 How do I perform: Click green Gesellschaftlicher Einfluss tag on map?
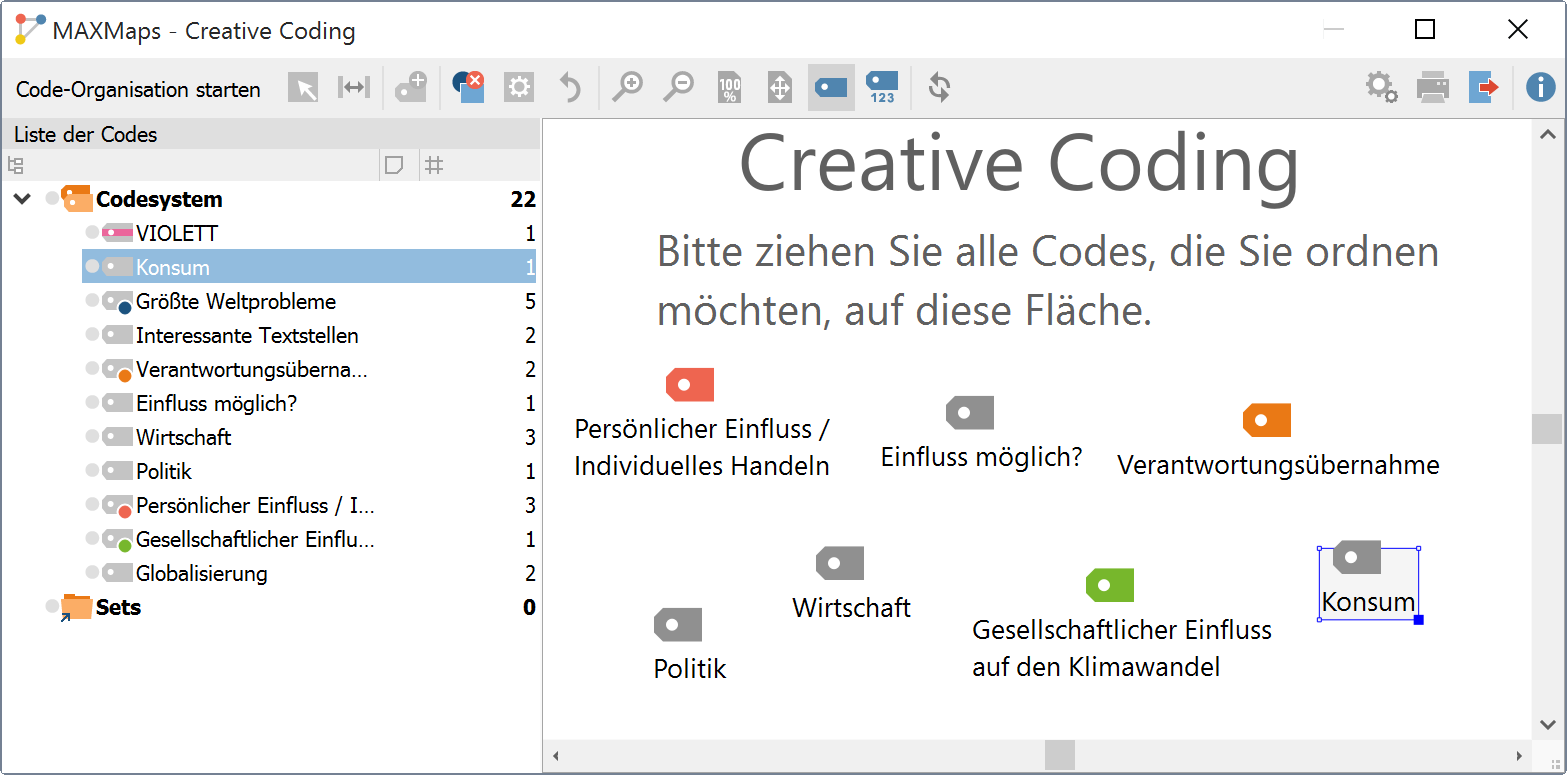[1110, 585]
